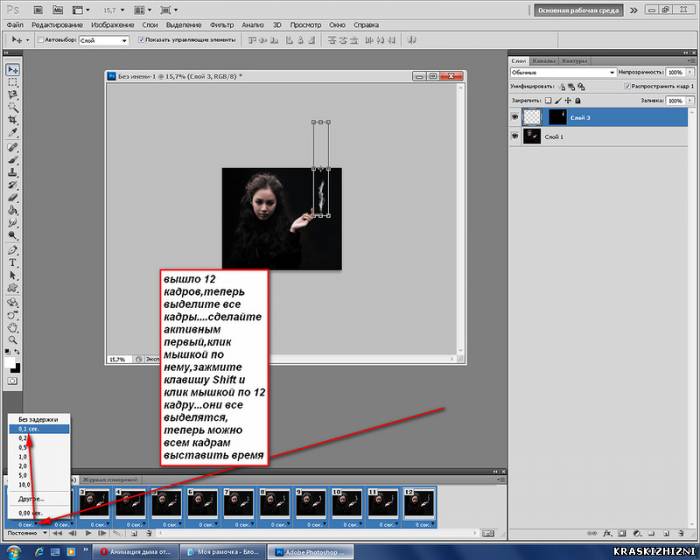Click the lock all icon in Layers panel
The height and width of the screenshot is (560, 700).
578,101
